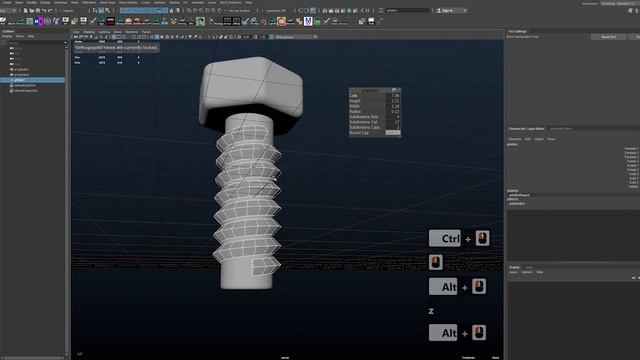The image size is (640, 360).
Task: Click the status line search field
Action: tap(407, 11)
